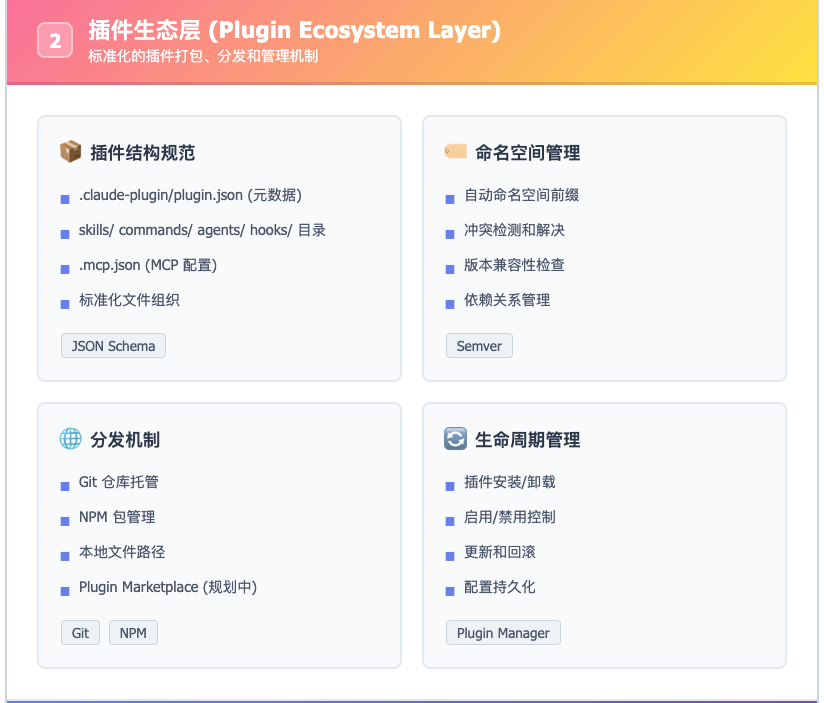This screenshot has height=703, width=824.
Task: Click the 冲突检测和解决 list item
Action: (514, 230)
